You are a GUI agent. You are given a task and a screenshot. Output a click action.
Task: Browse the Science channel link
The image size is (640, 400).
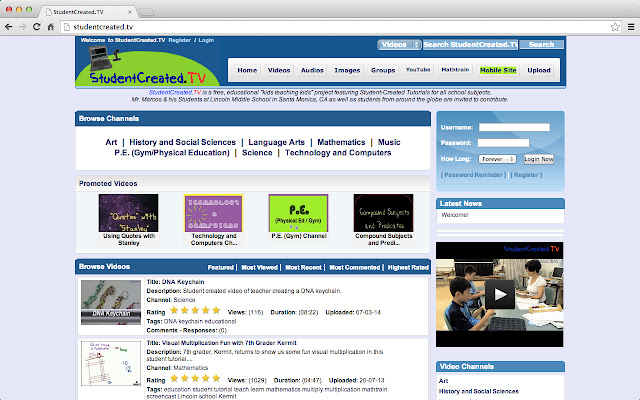point(257,153)
